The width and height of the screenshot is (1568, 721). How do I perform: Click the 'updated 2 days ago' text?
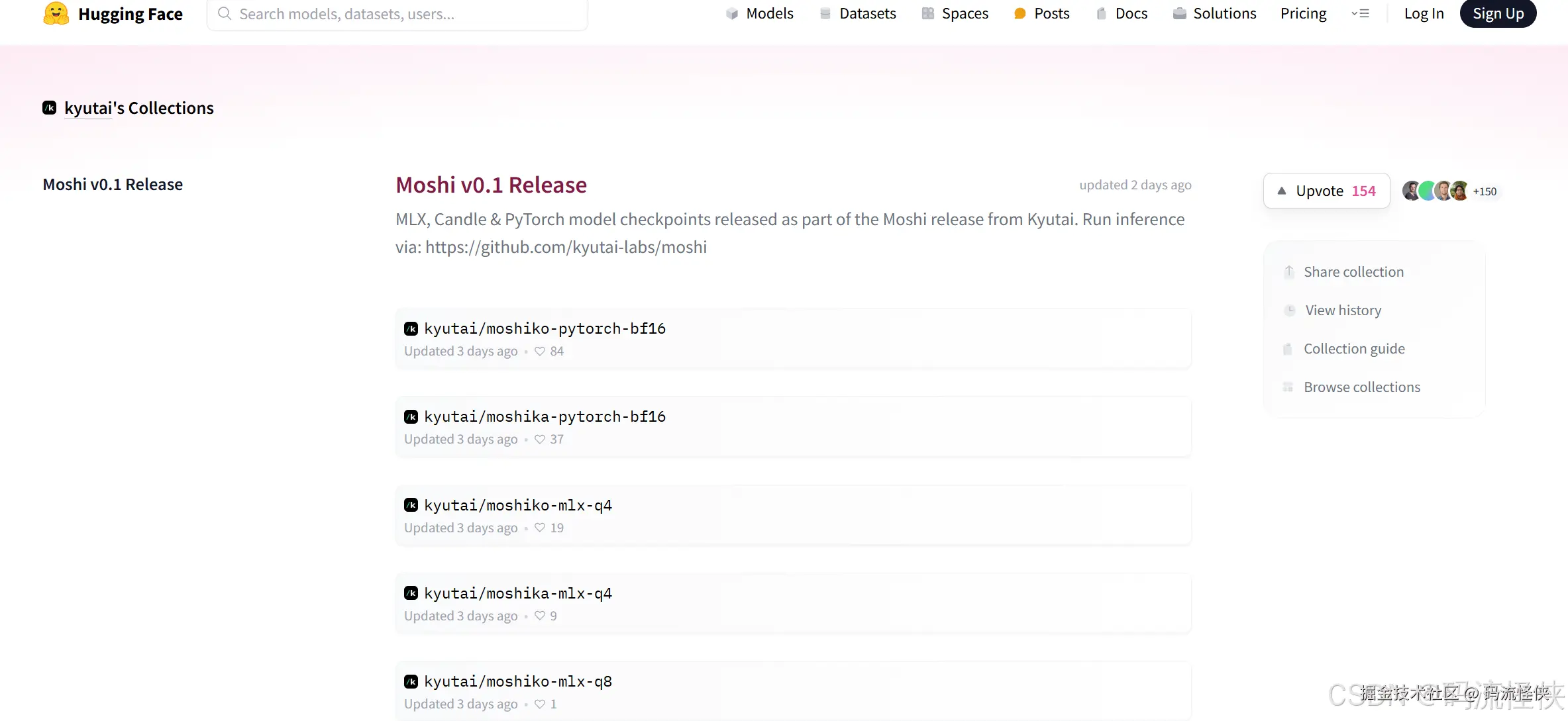click(1135, 185)
